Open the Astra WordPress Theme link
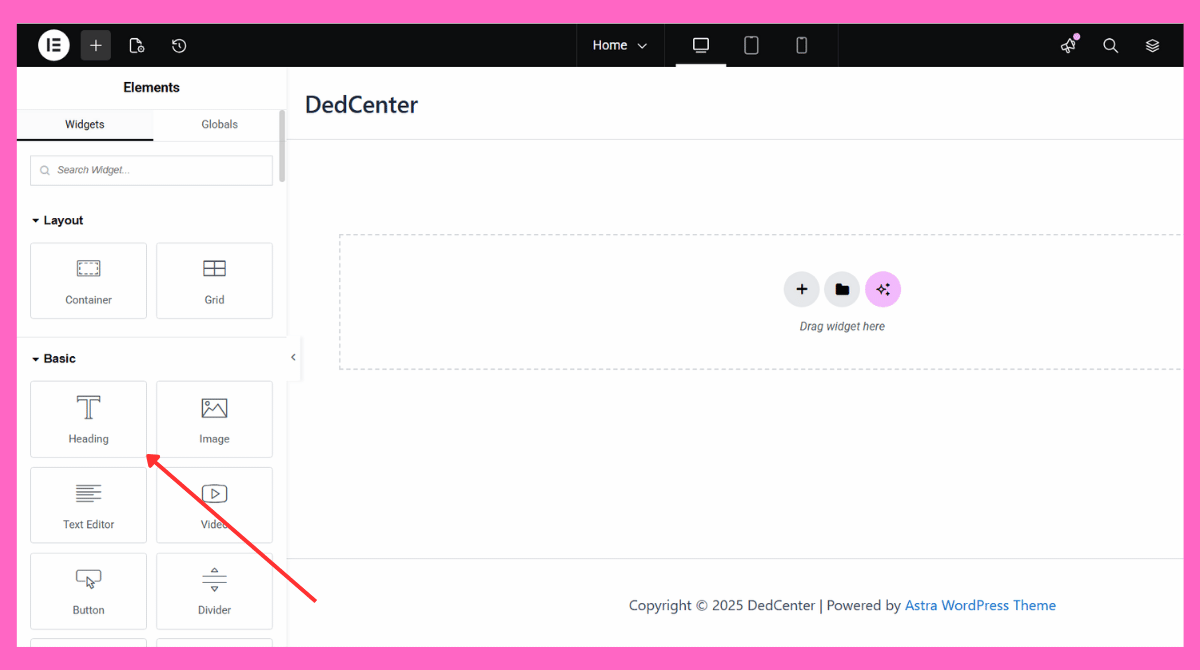Viewport: 1200px width, 670px height. pos(980,605)
